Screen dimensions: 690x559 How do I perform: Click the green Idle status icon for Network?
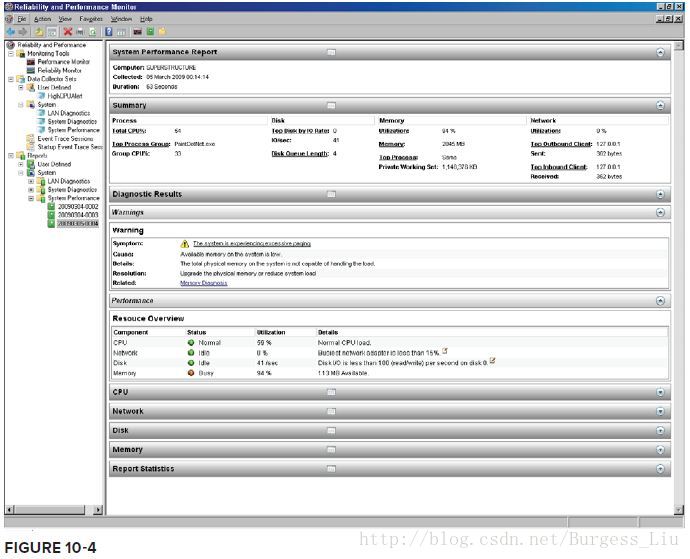click(x=191, y=353)
